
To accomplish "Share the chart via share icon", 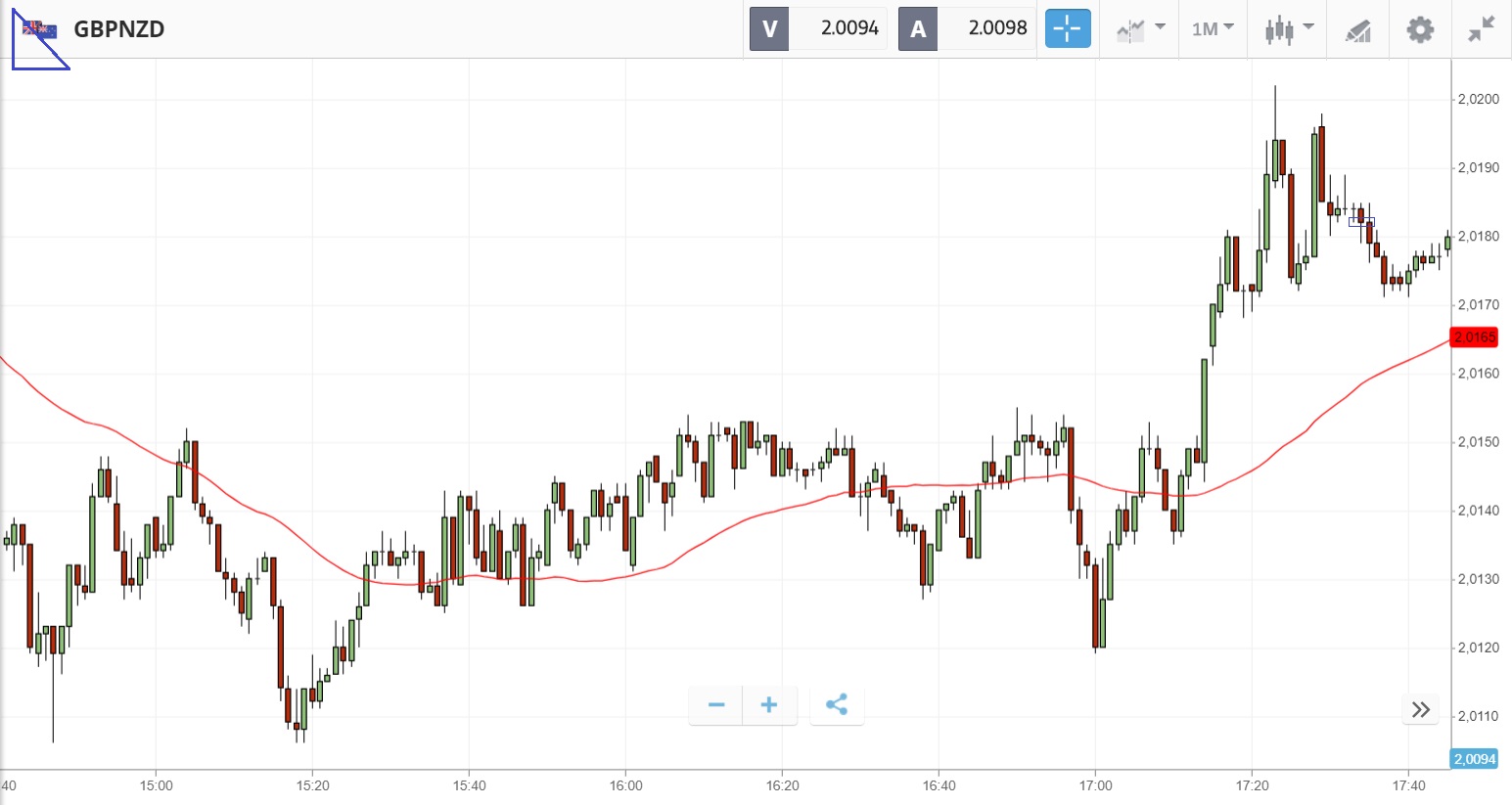I will 837,705.
